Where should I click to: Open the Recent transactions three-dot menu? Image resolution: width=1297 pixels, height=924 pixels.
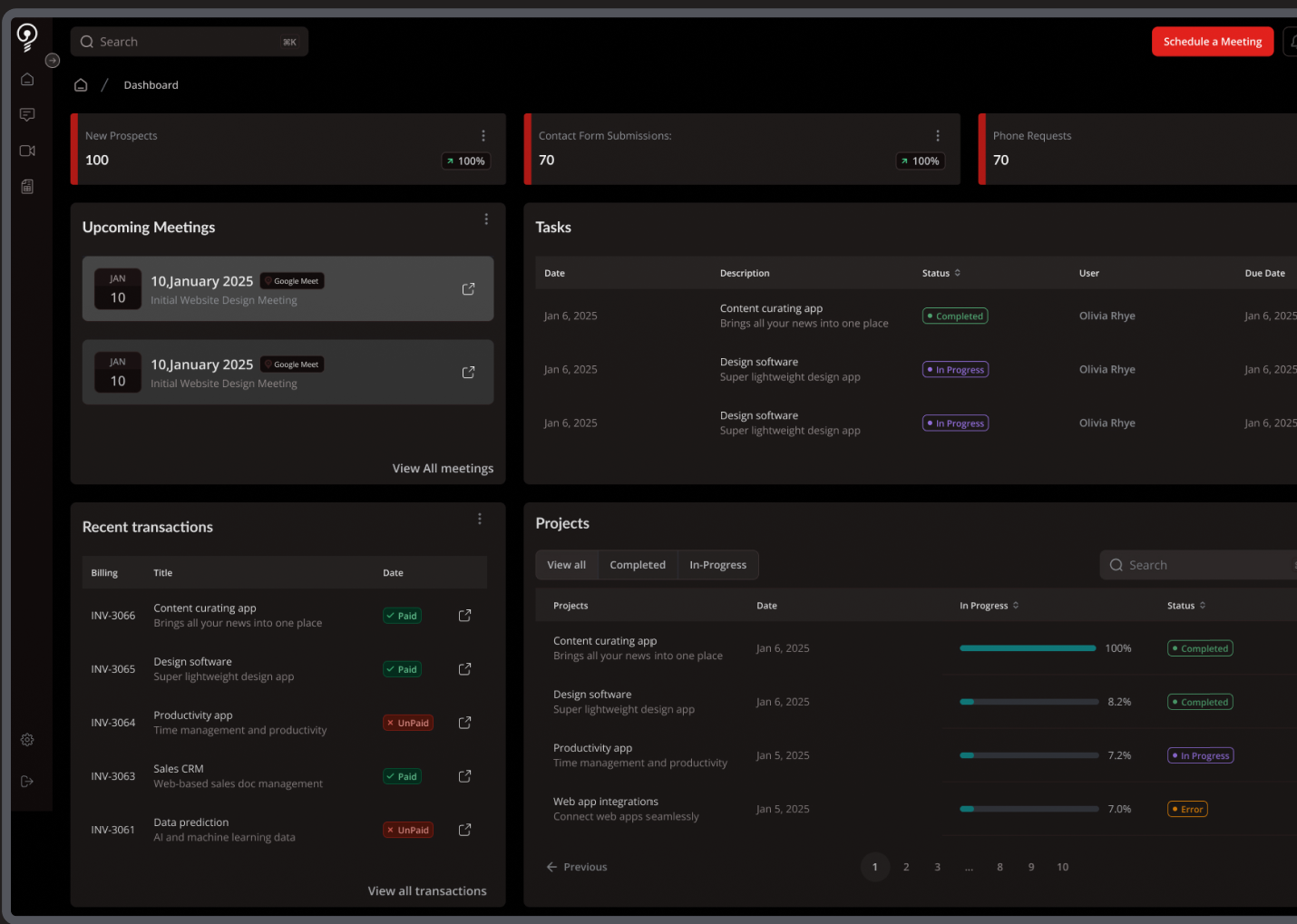(480, 519)
